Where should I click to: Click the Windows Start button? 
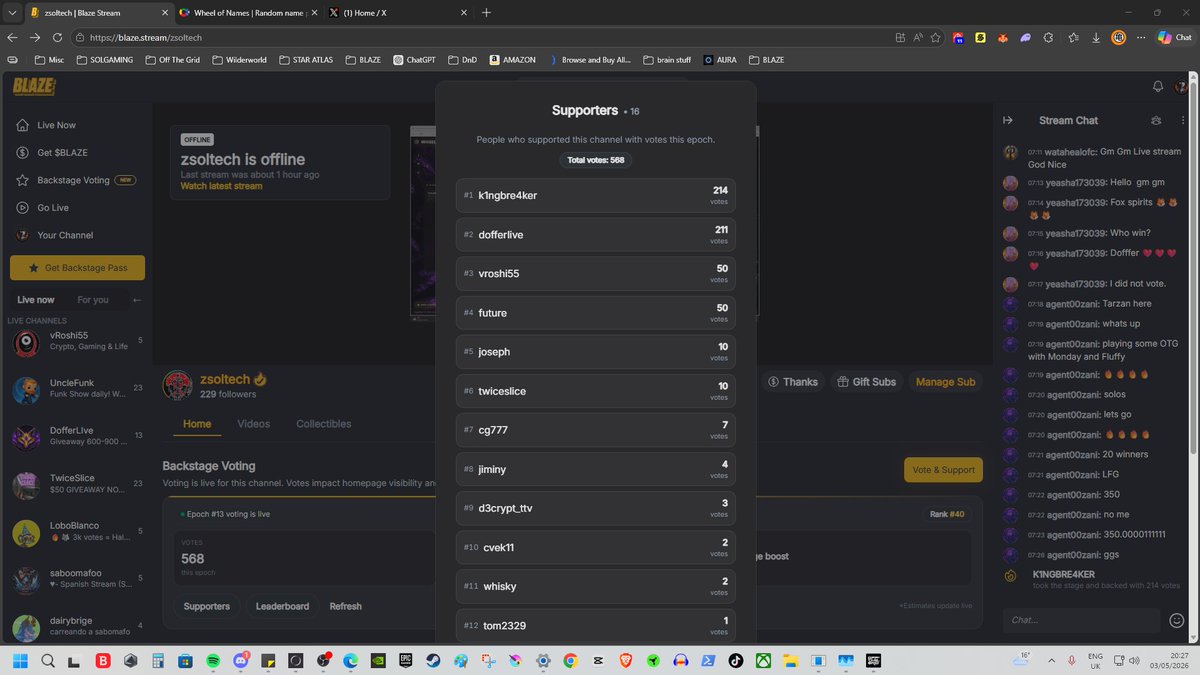coord(20,661)
